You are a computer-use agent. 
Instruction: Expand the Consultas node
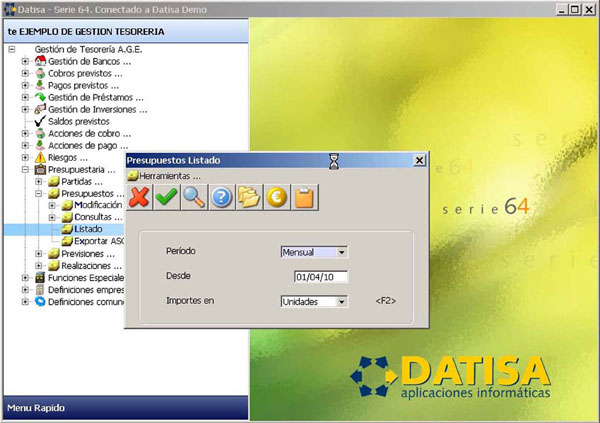click(x=52, y=217)
